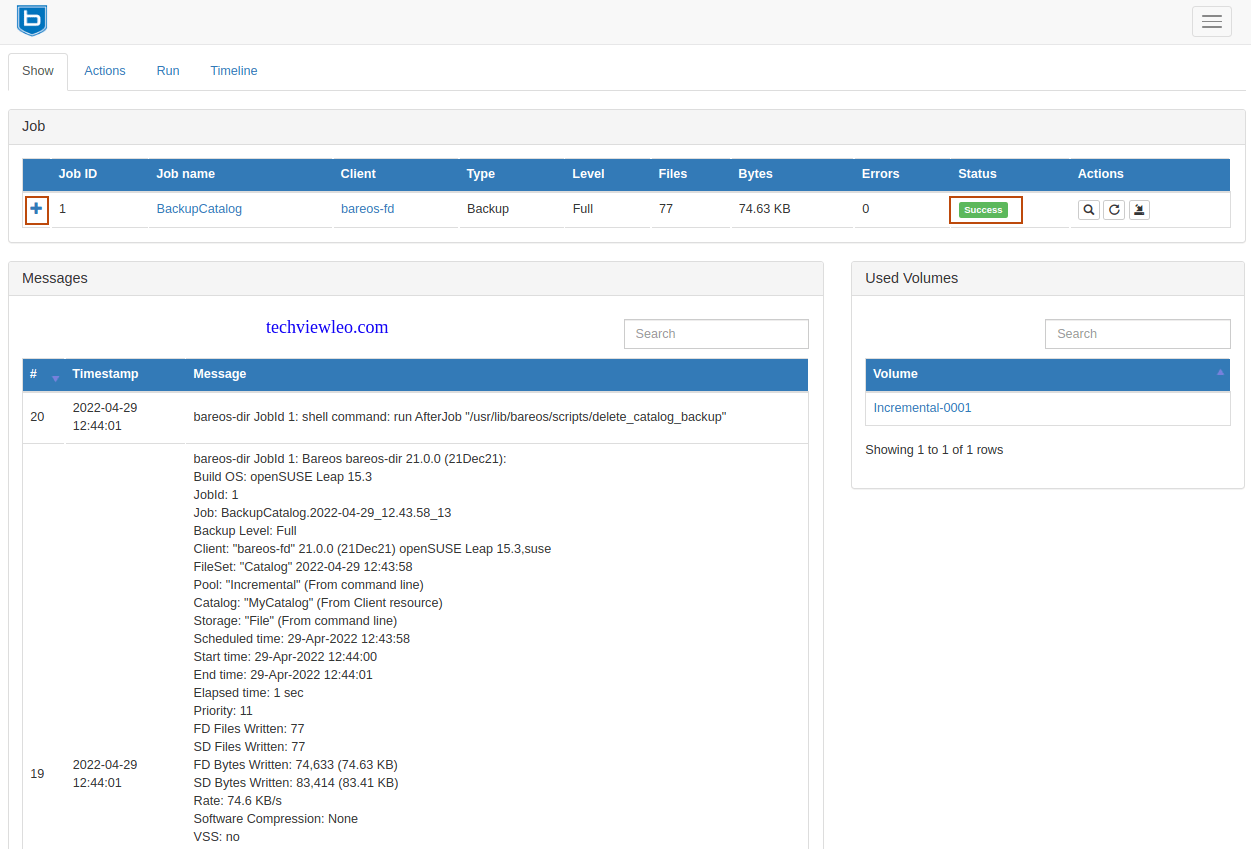Click the delete_catalog_backup AfterJob message text
Screen dimensions: 1251x849
(x=460, y=417)
